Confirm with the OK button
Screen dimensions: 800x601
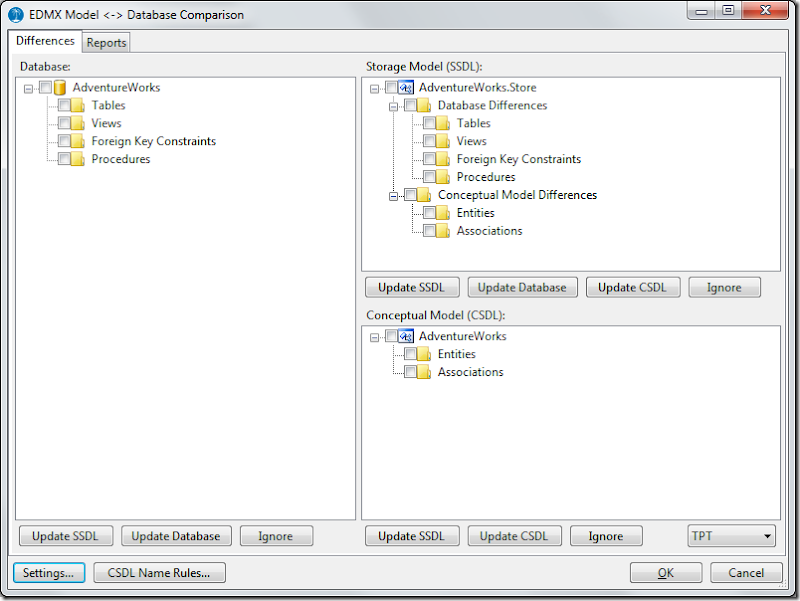[666, 573]
